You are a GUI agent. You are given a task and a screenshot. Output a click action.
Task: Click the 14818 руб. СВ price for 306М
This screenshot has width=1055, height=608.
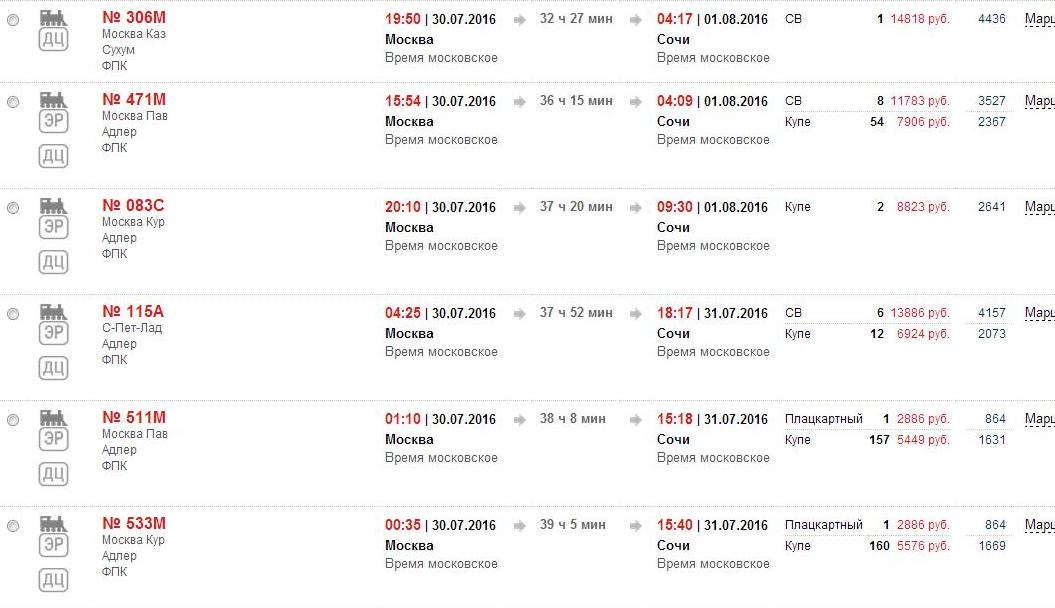(x=920, y=19)
